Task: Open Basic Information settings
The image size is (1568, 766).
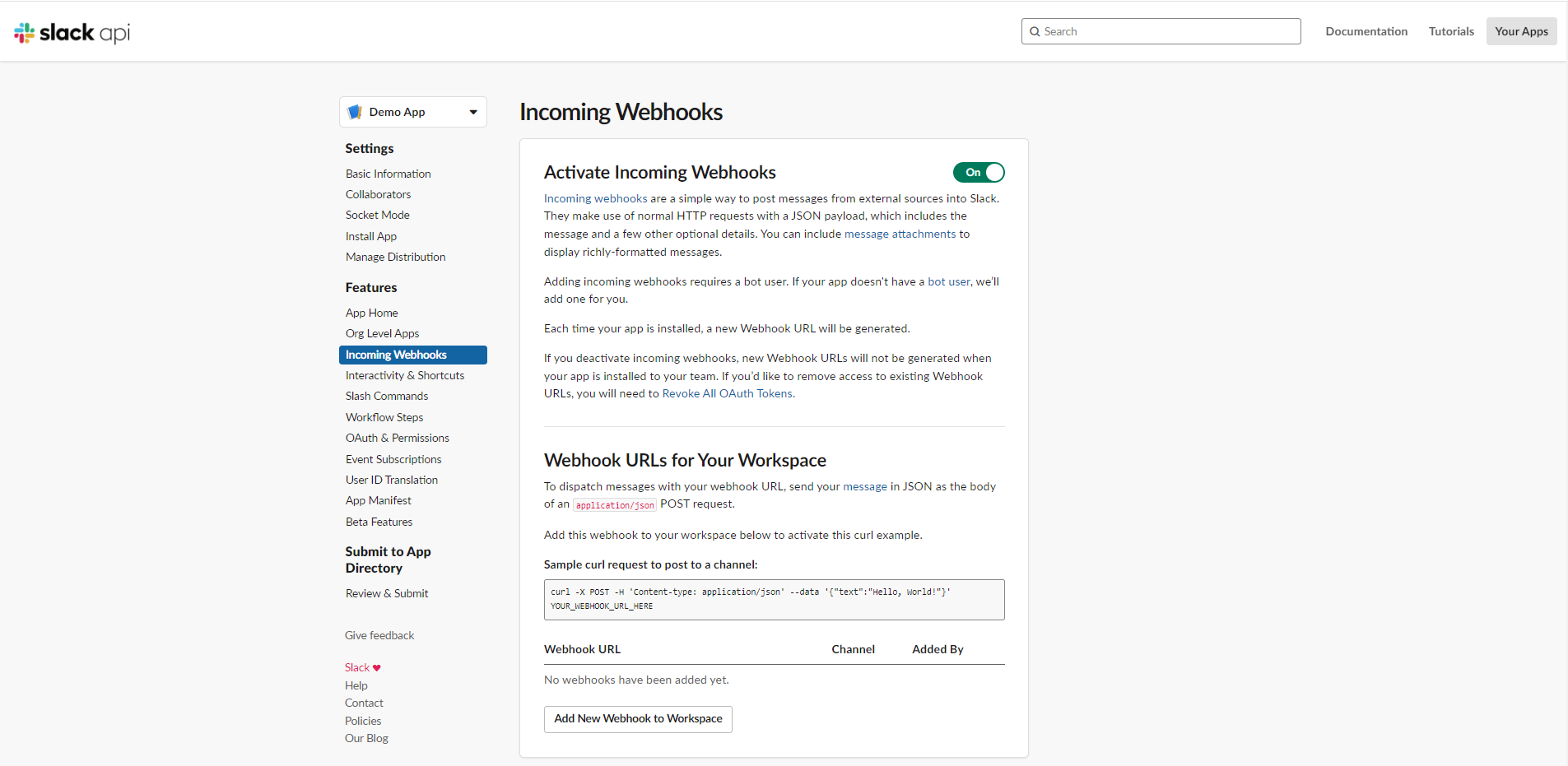Action: coord(389,174)
